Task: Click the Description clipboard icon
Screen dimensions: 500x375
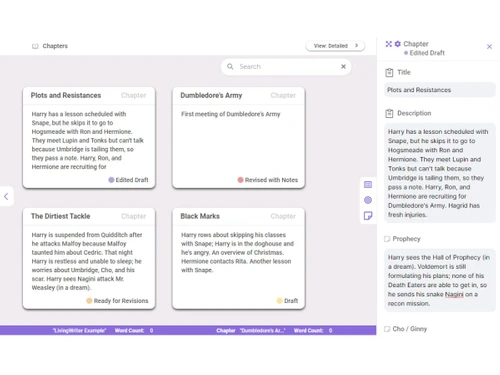Action: pos(389,113)
